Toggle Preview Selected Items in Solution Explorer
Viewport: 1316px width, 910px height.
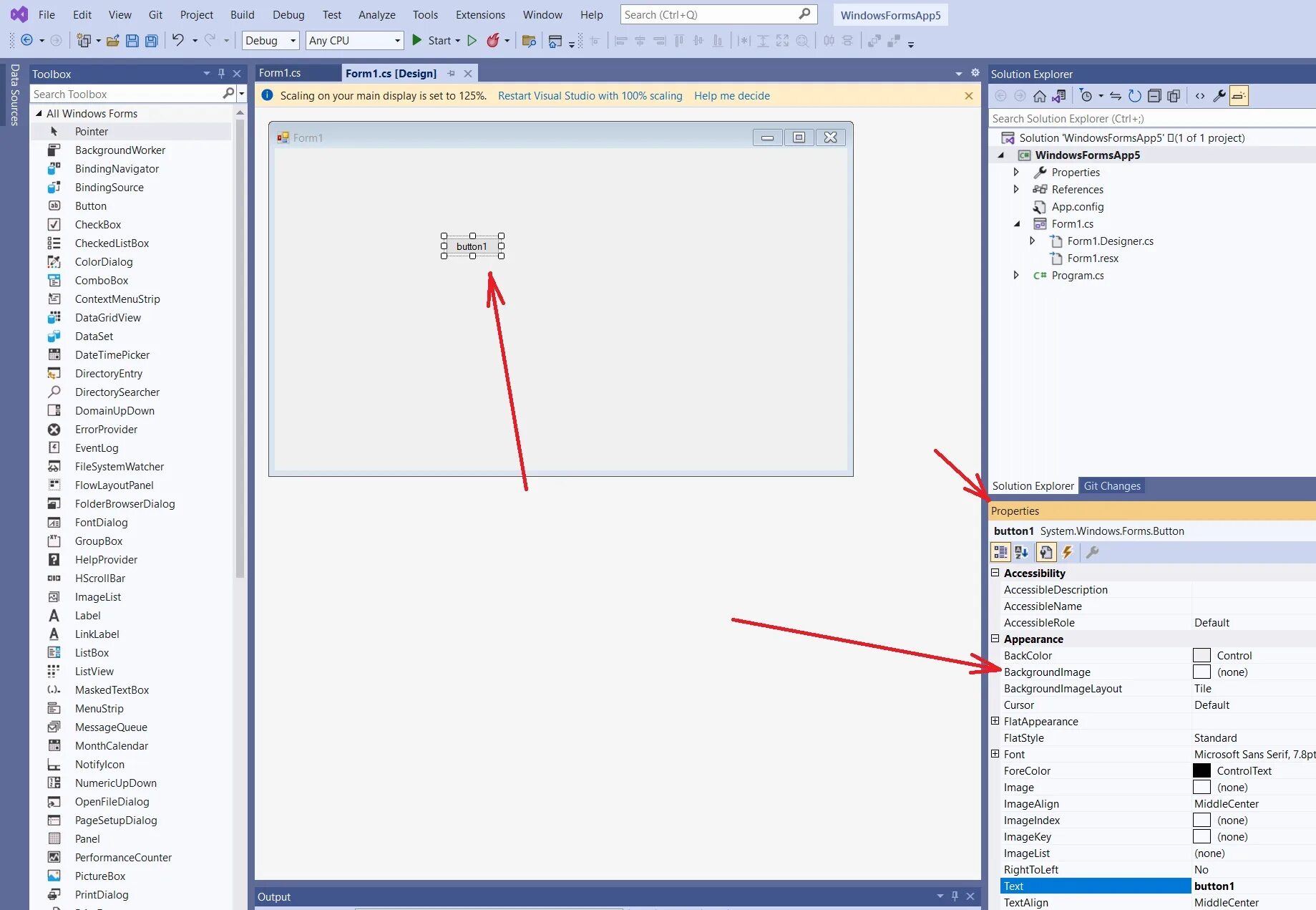[x=1239, y=96]
